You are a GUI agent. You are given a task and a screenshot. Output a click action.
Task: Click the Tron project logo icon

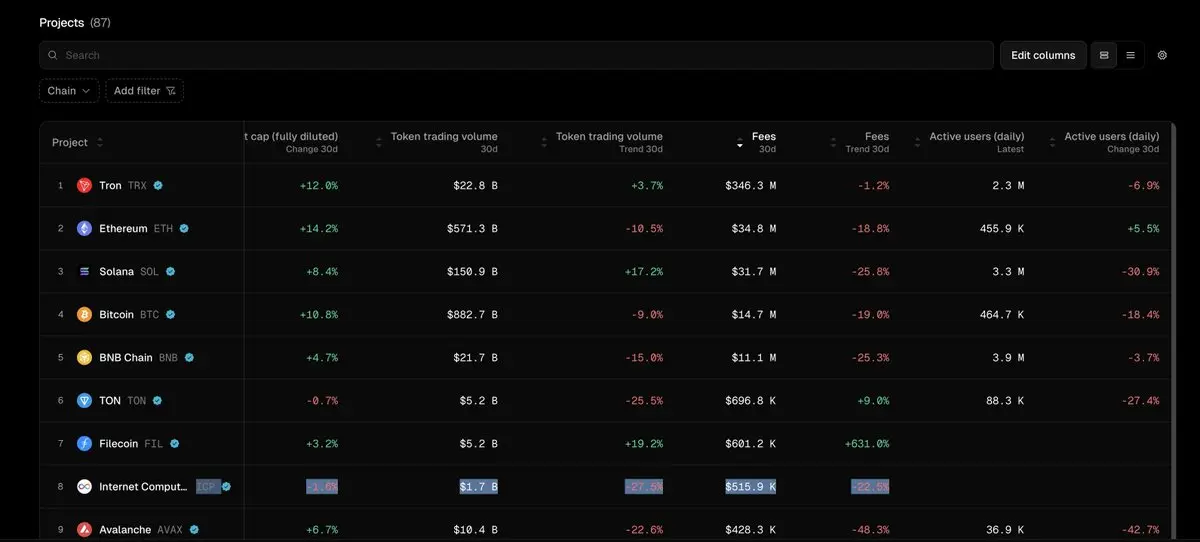pos(84,185)
